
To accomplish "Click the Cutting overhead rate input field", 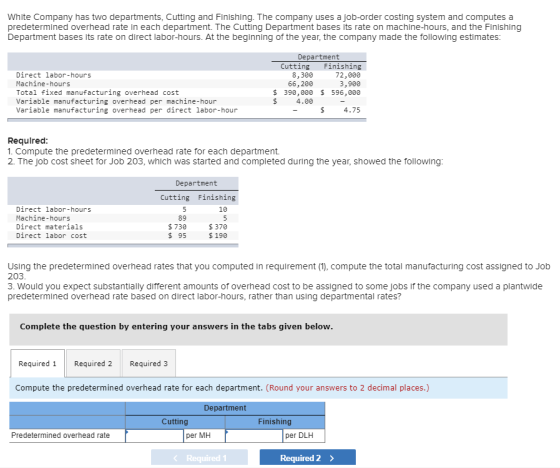I will click(154, 435).
